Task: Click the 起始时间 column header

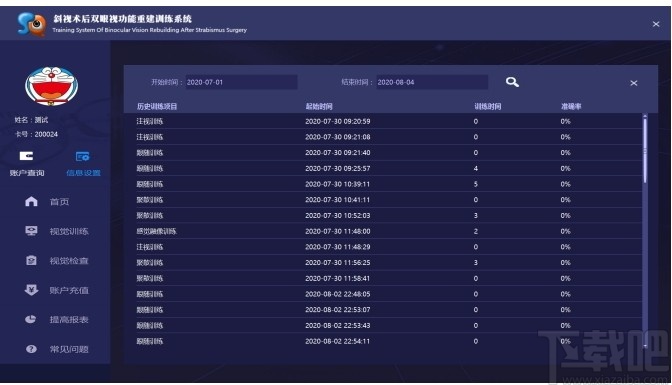Action: tap(319, 106)
